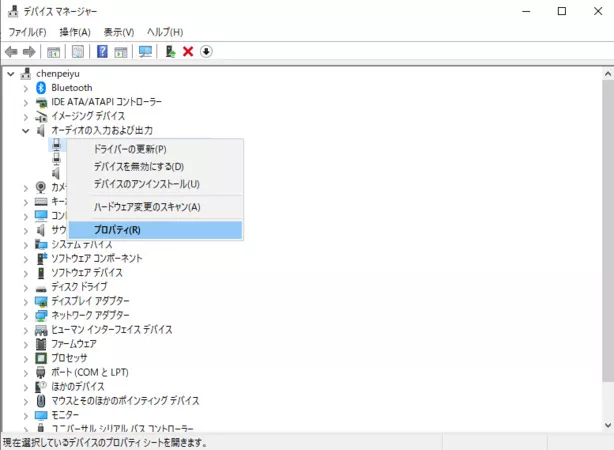Collapse the chenpeiyu root node

[11, 74]
